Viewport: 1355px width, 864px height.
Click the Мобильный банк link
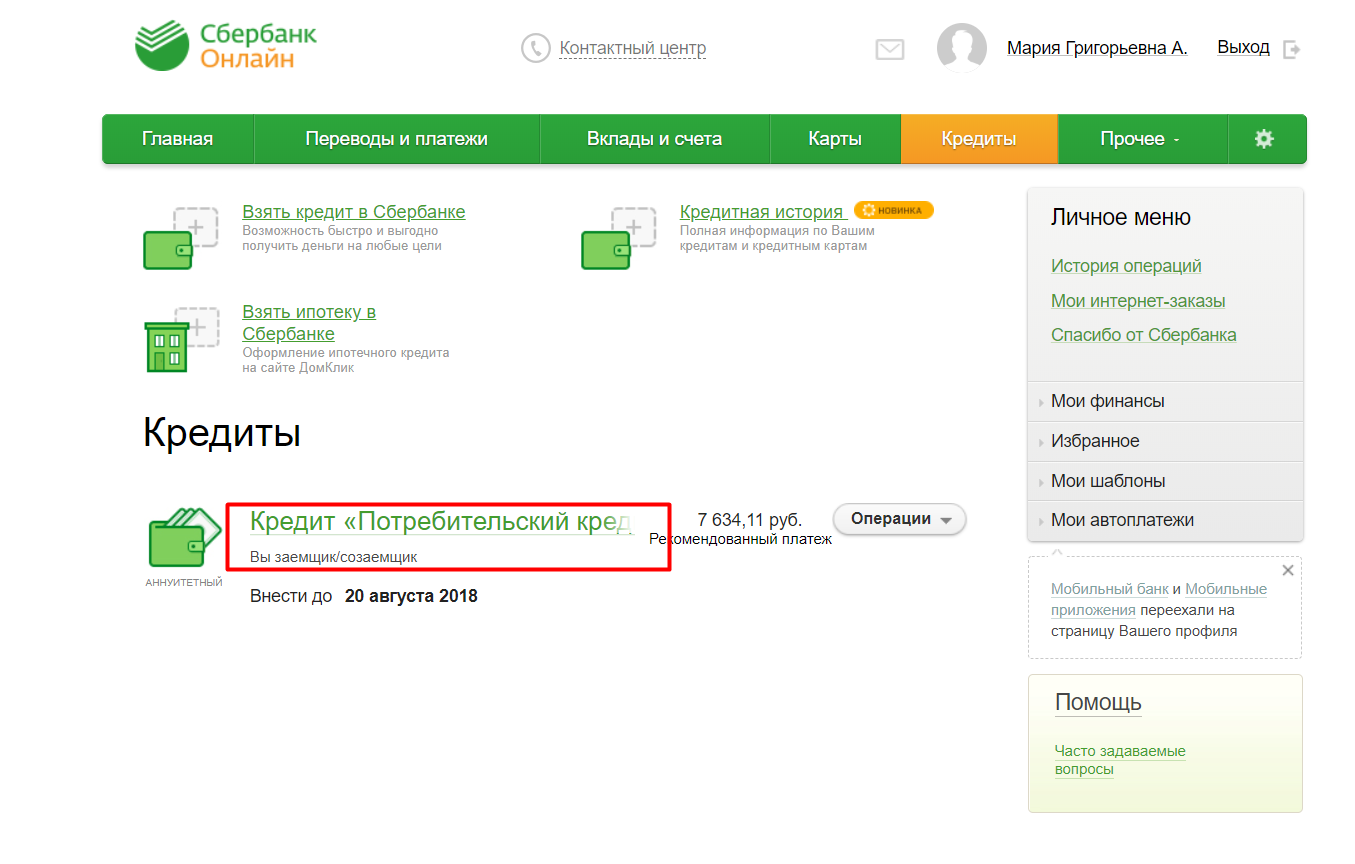pyautogui.click(x=1110, y=589)
